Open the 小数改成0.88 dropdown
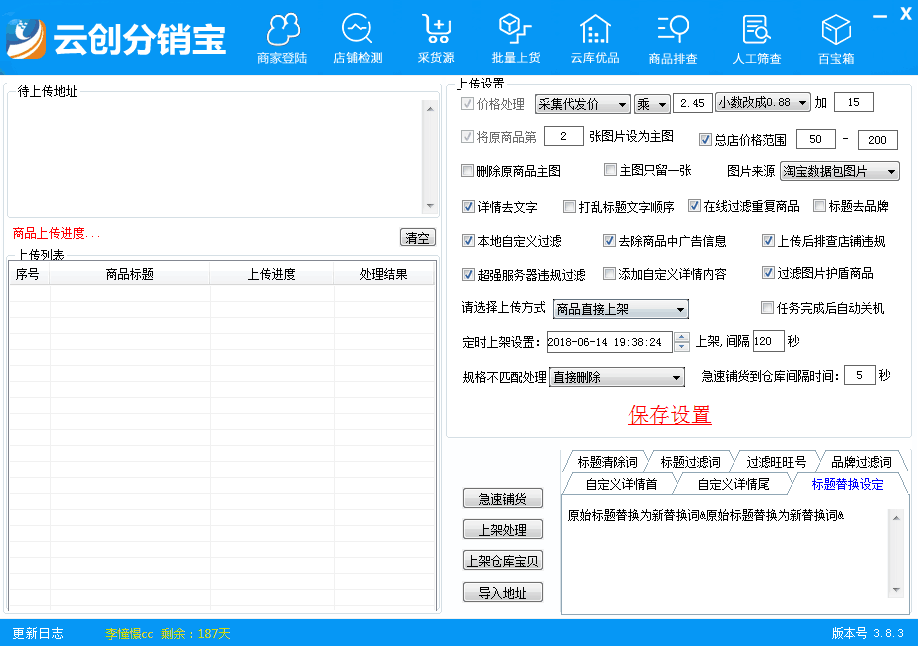This screenshot has height=646, width=918. click(763, 102)
